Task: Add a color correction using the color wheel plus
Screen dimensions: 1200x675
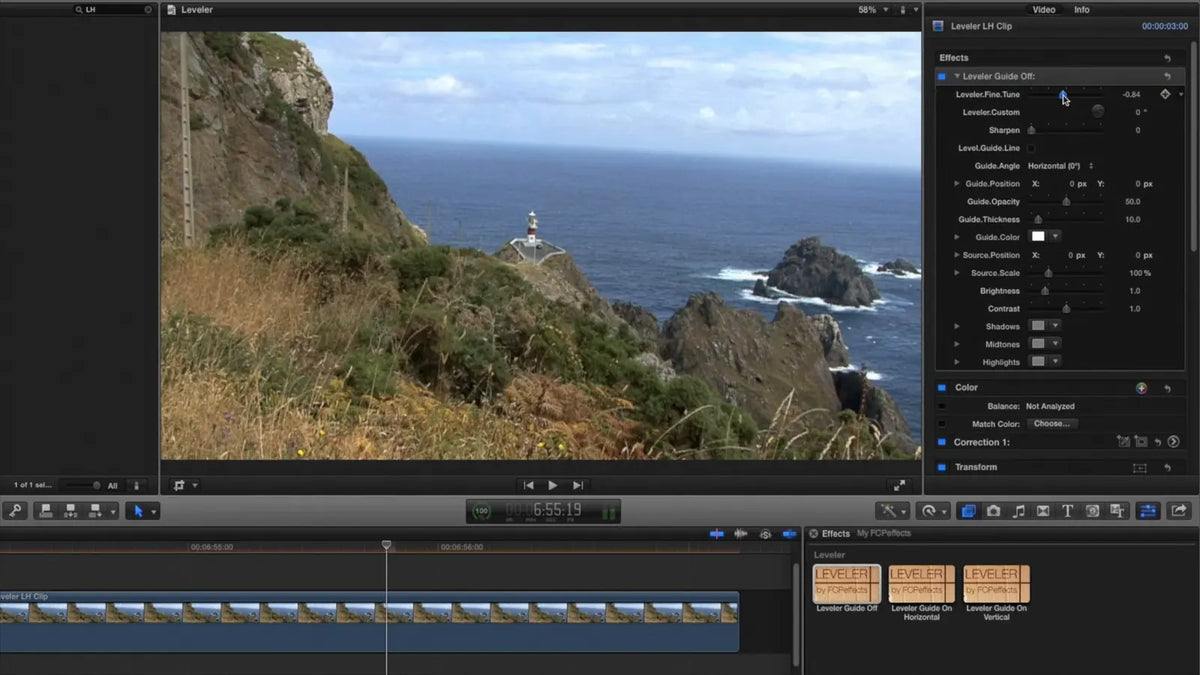Action: [x=1141, y=388]
